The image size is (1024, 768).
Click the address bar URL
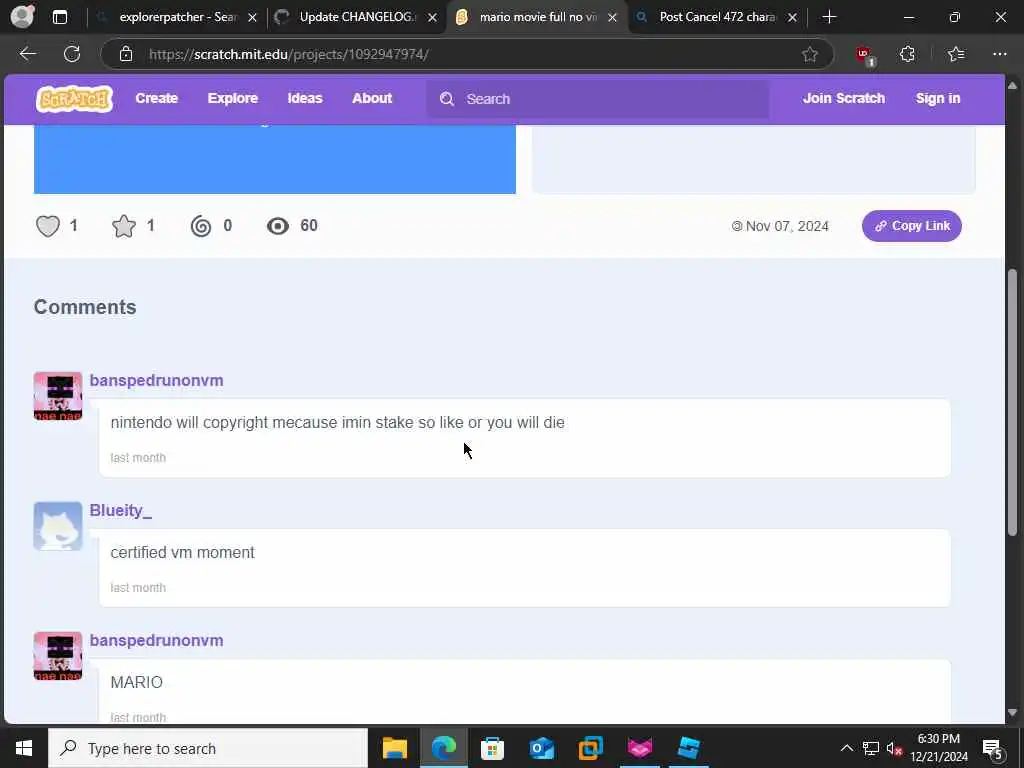click(x=289, y=54)
